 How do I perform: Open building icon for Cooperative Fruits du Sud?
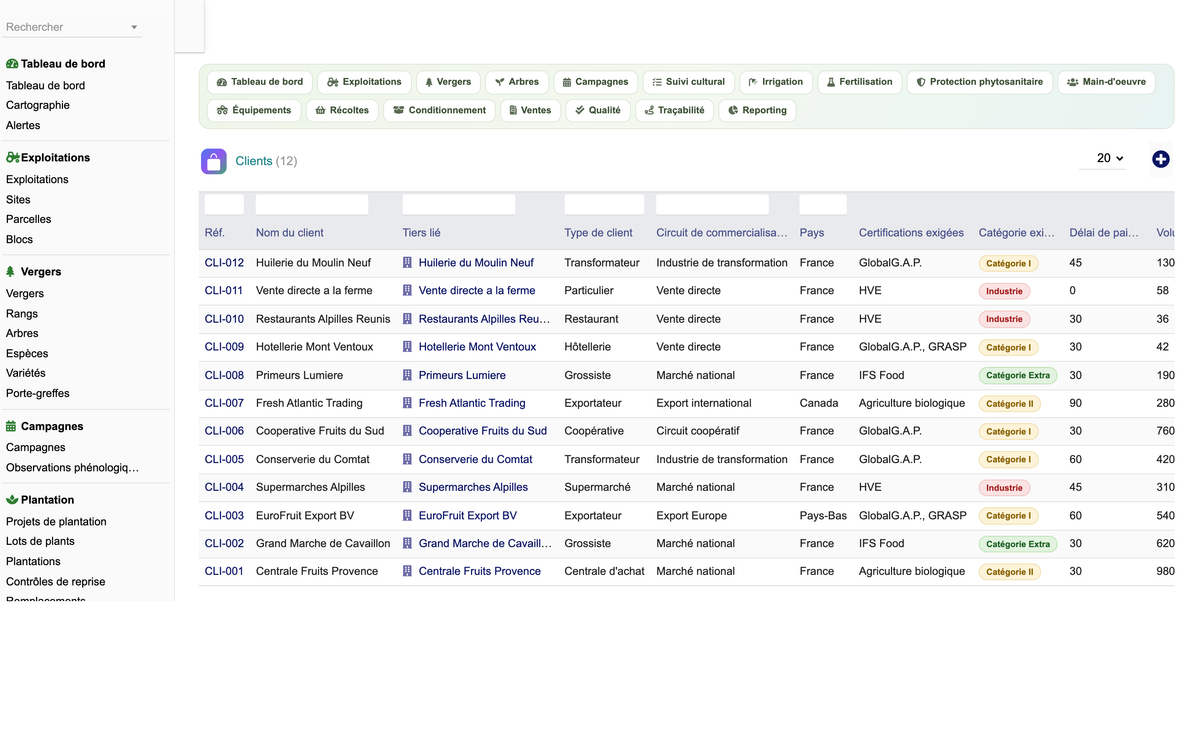(408, 431)
